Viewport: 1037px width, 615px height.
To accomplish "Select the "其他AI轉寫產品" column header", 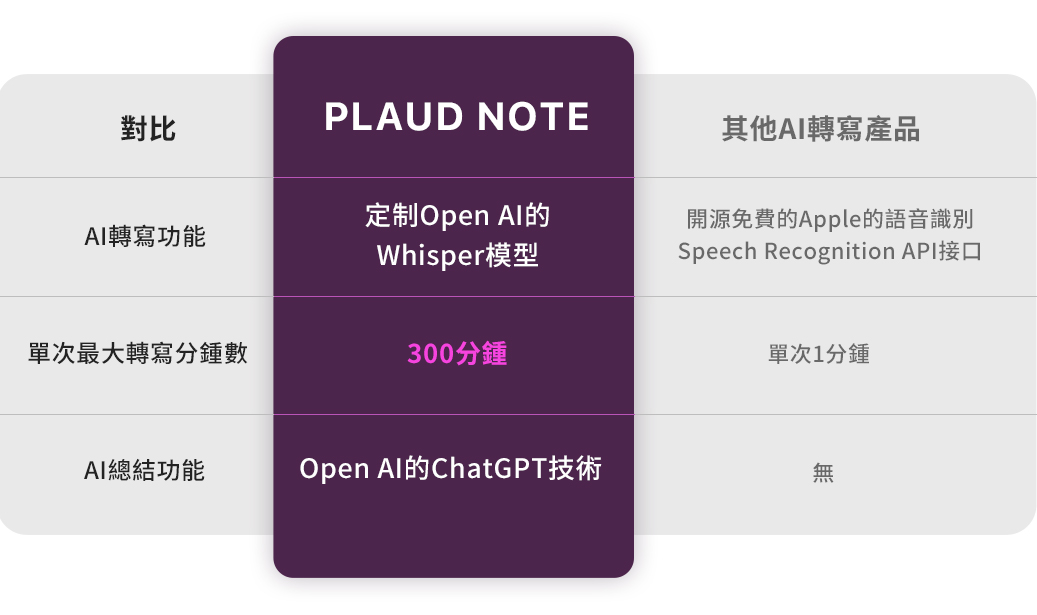I will click(x=821, y=129).
